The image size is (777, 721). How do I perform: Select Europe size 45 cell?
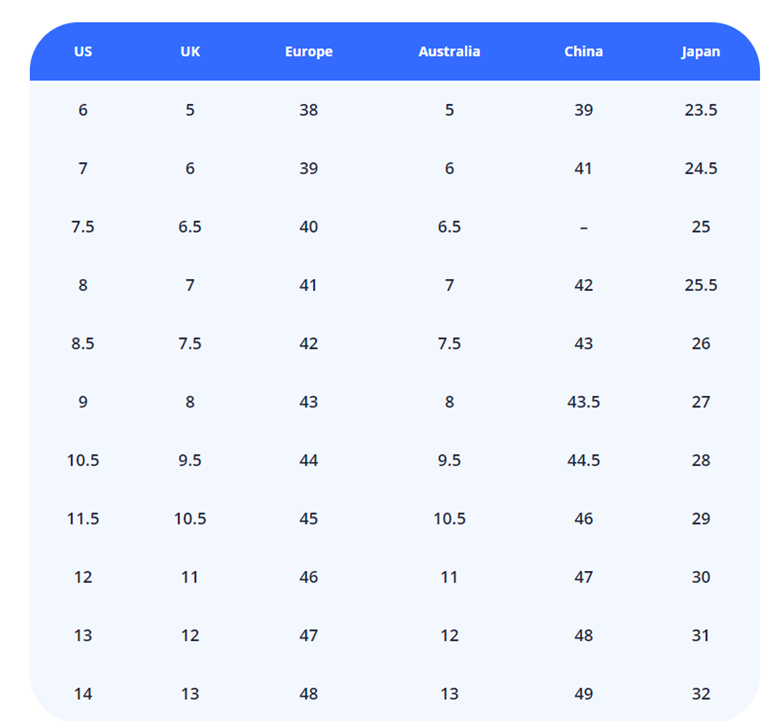[308, 518]
